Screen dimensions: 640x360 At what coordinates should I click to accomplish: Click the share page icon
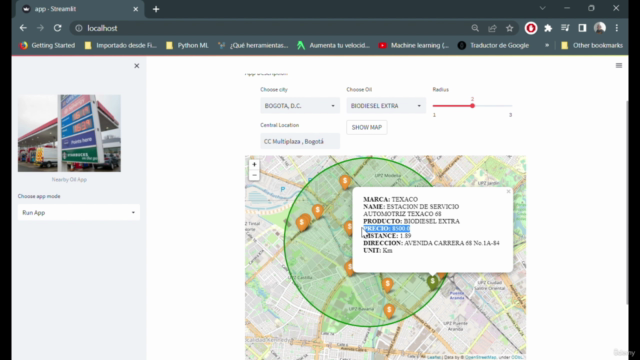pos(492,28)
